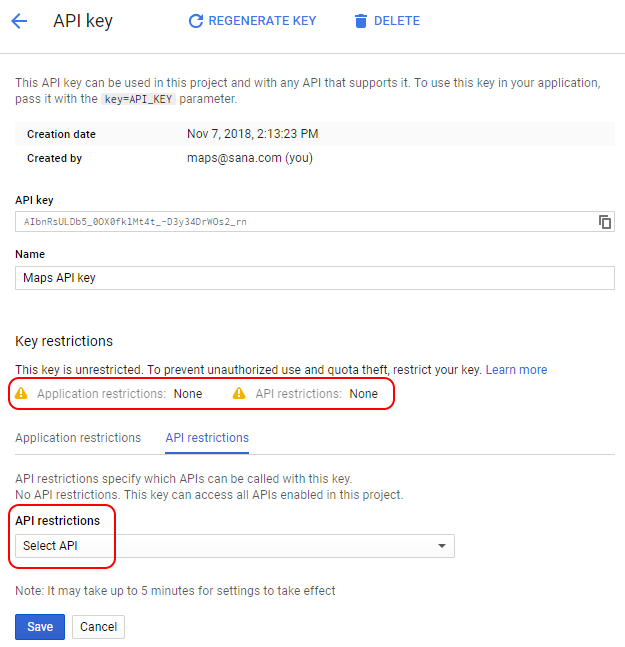Copy the API key with the clipboard icon
Viewport: 625px width, 647px height.
(604, 222)
